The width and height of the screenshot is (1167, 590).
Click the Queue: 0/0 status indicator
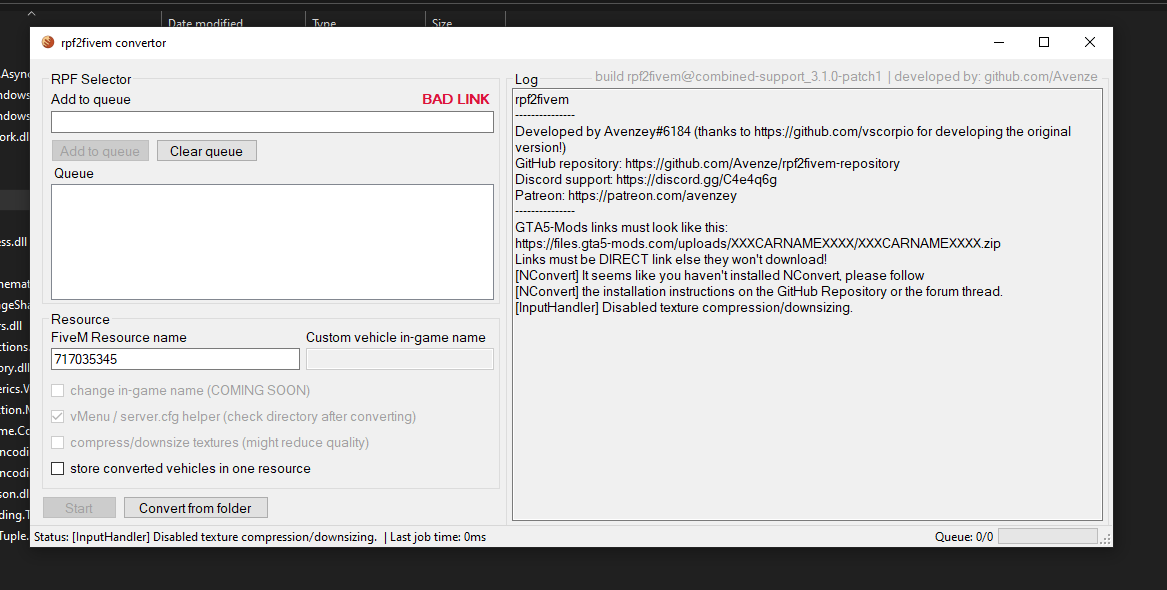pyautogui.click(x=964, y=537)
